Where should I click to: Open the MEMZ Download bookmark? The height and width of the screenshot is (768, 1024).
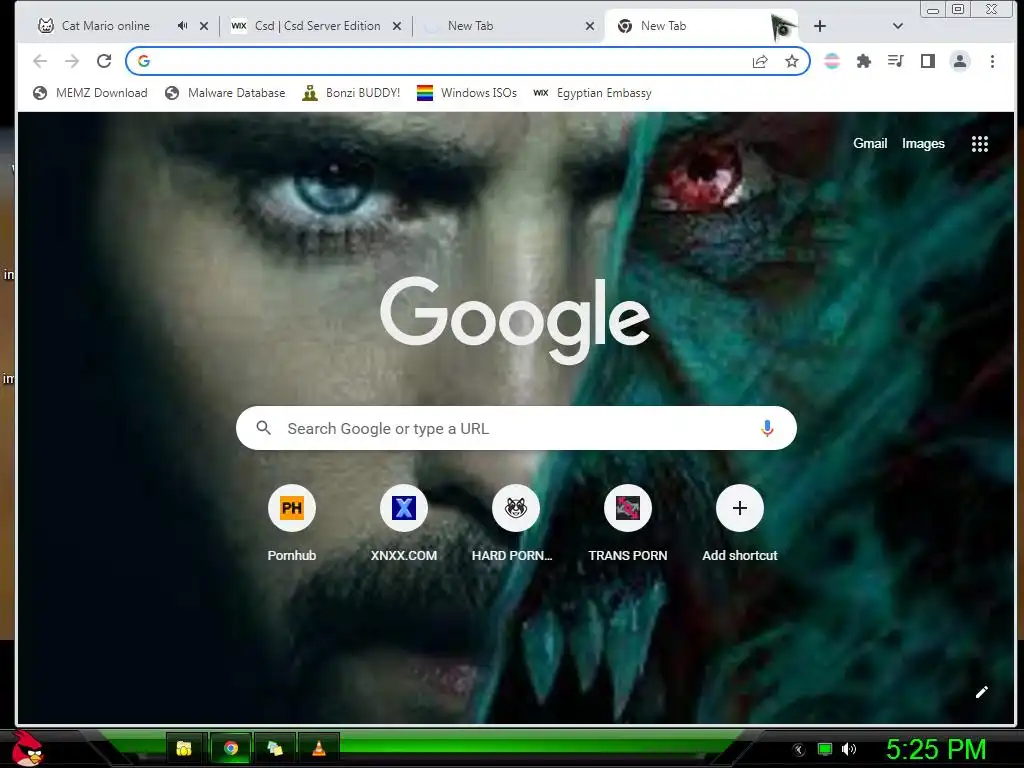(x=90, y=93)
